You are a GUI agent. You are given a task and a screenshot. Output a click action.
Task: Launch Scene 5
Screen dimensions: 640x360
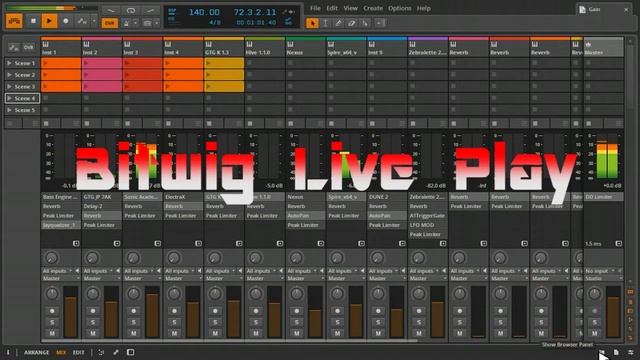pos(9,110)
